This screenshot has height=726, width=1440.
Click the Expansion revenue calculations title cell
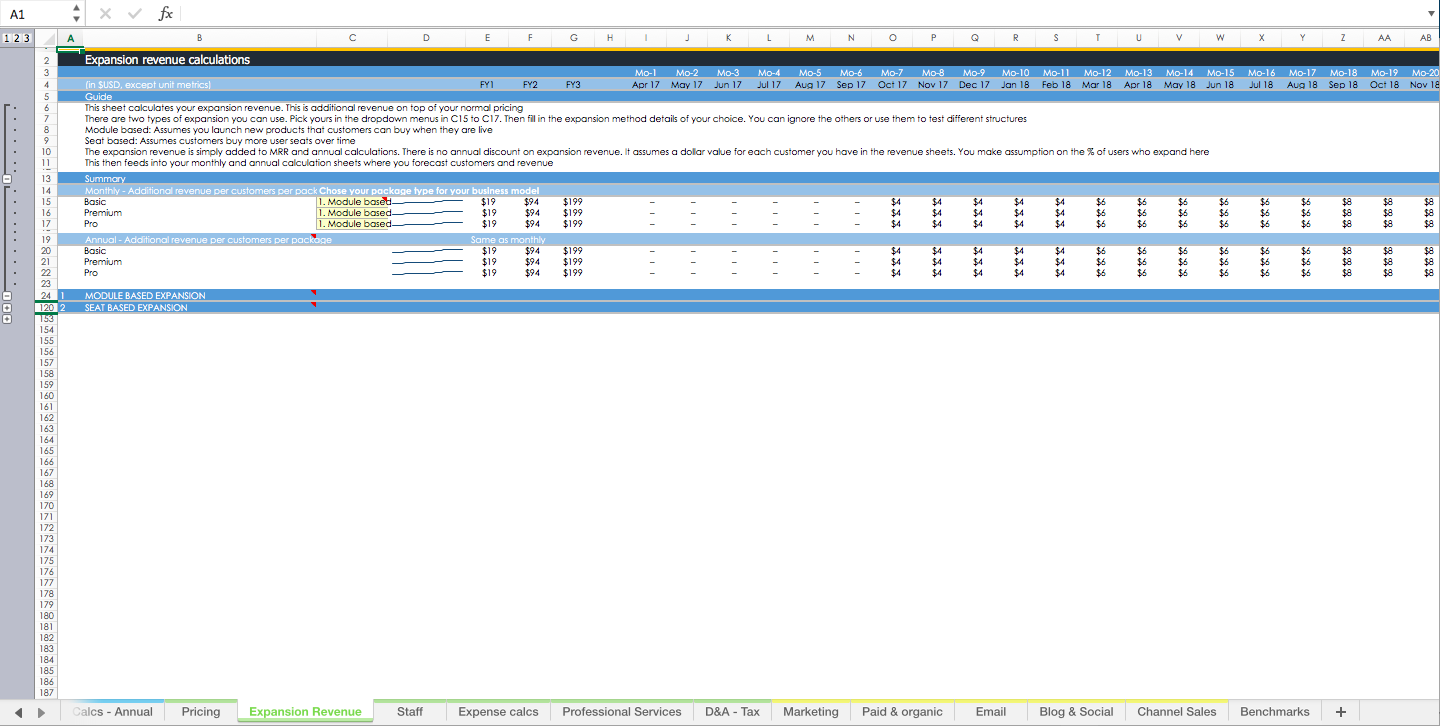pyautogui.click(x=167, y=60)
